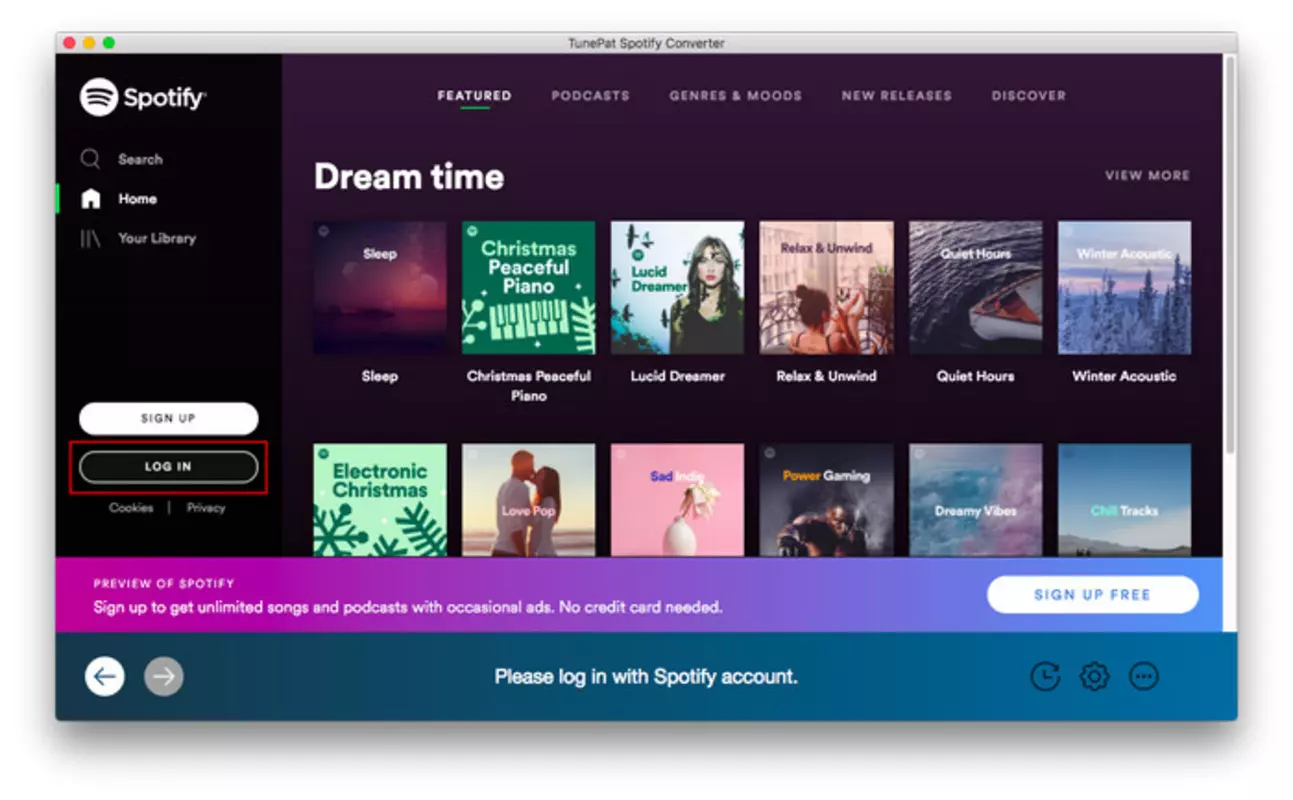Open the Quiet Hours playlist cover

975,288
